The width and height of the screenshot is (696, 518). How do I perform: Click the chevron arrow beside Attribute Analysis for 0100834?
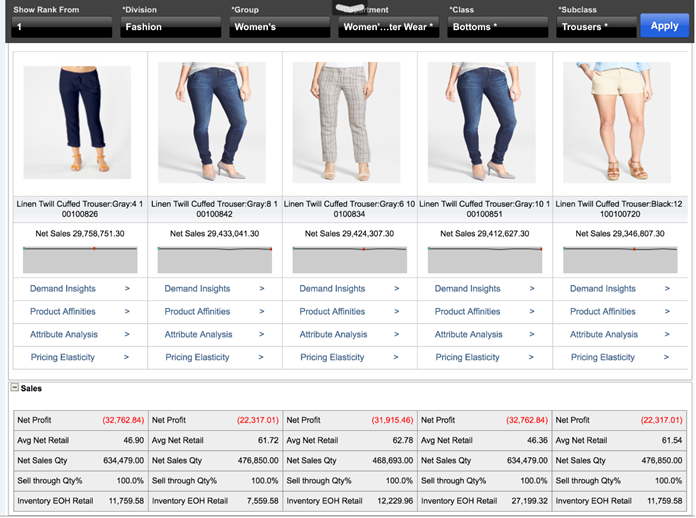pyautogui.click(x=396, y=334)
